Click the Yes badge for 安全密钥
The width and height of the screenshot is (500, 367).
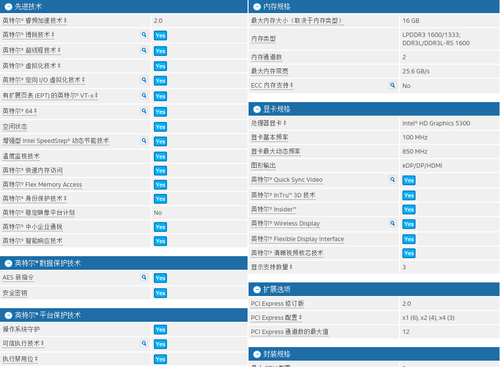tap(160, 293)
